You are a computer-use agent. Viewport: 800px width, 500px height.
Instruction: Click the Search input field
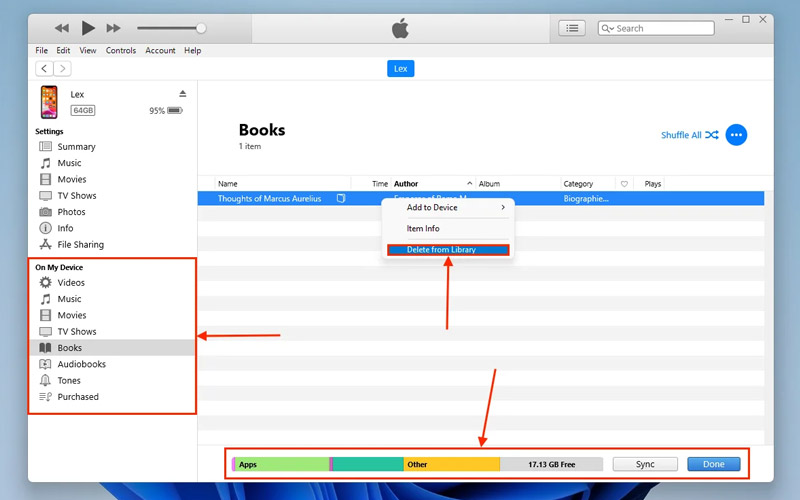click(x=662, y=28)
